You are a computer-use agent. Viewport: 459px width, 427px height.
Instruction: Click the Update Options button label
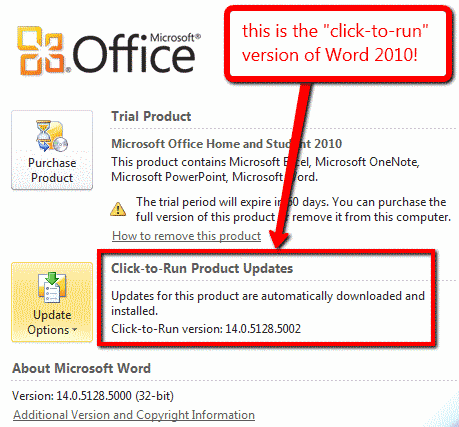52,322
